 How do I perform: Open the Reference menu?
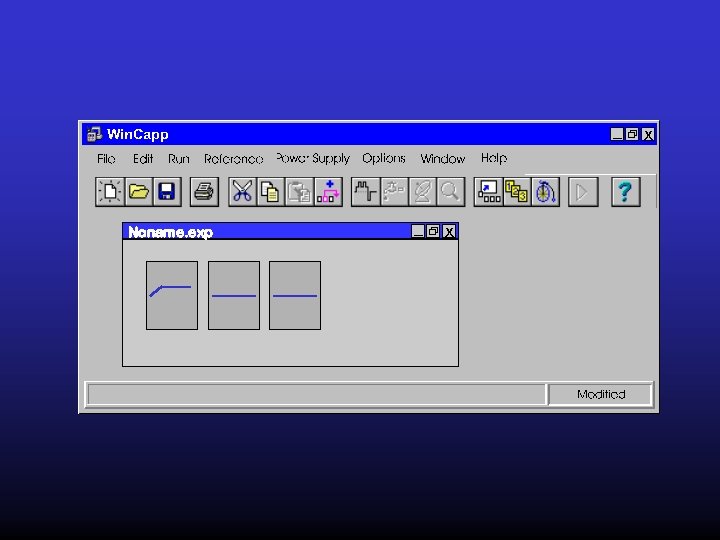click(x=234, y=159)
